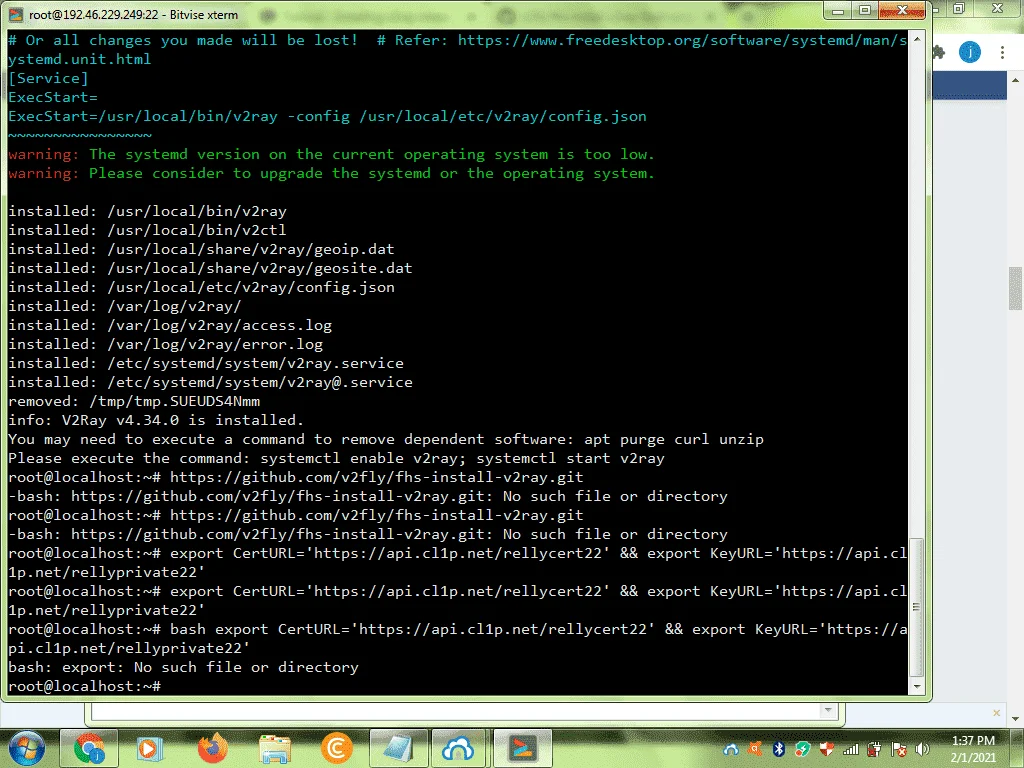The width and height of the screenshot is (1024, 768).
Task: Open the Chrome profile avatar 'j'
Action: point(970,52)
